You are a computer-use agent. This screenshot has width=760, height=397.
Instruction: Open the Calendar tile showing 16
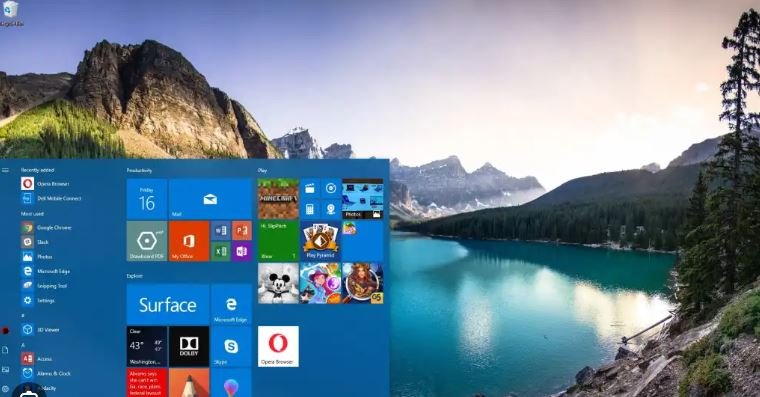[x=147, y=199]
